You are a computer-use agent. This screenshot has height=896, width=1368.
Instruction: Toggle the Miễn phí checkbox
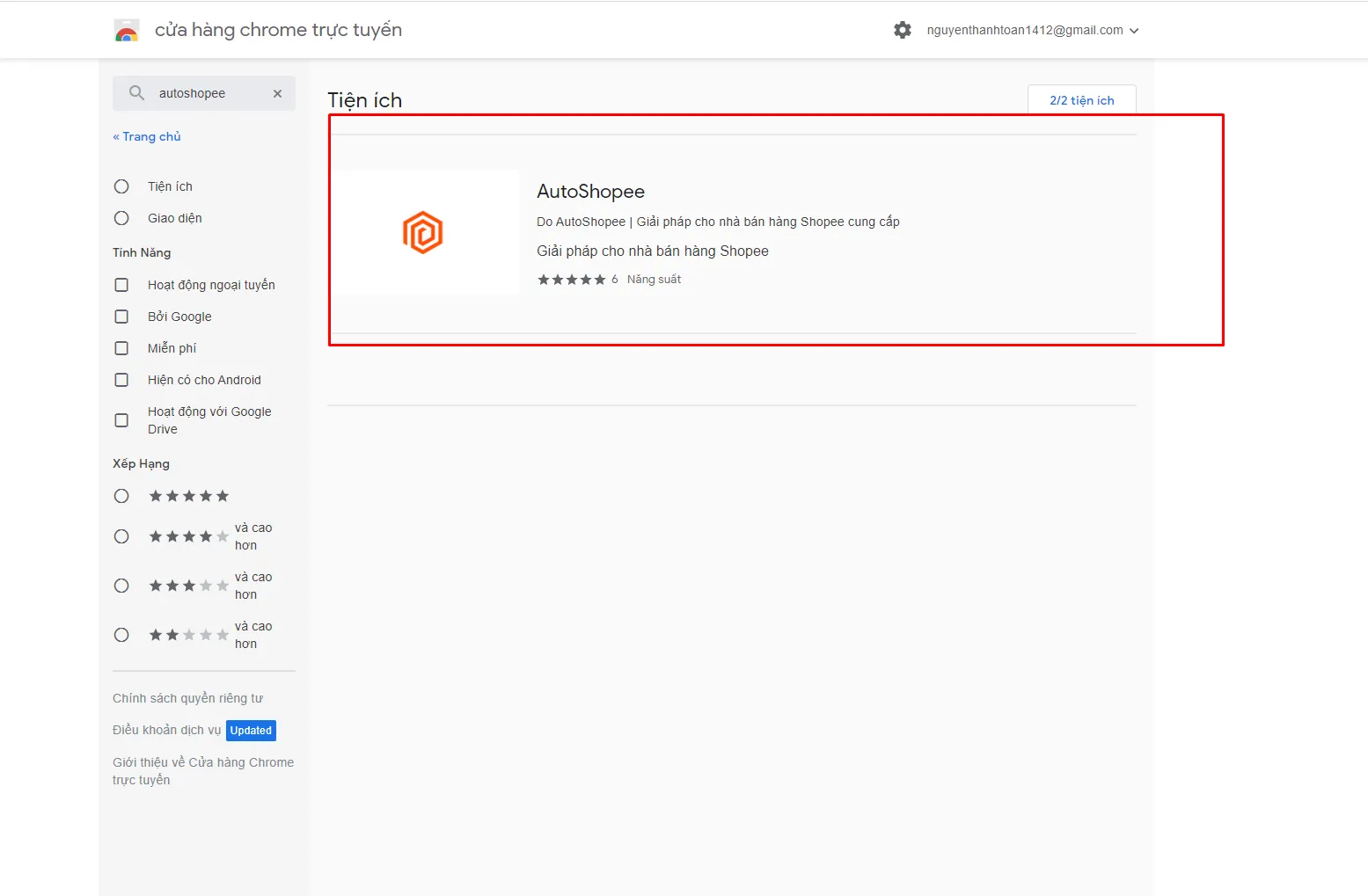coord(121,348)
